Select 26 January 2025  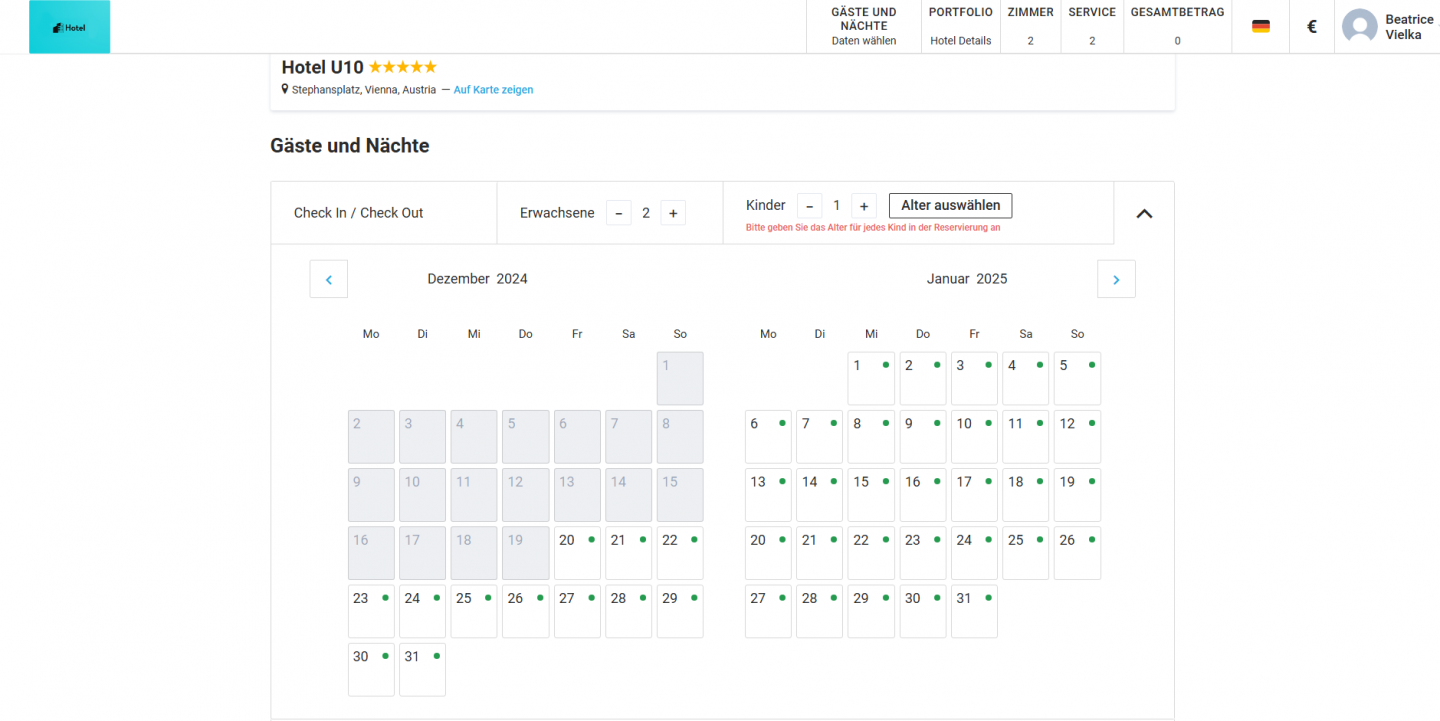[x=1077, y=553]
